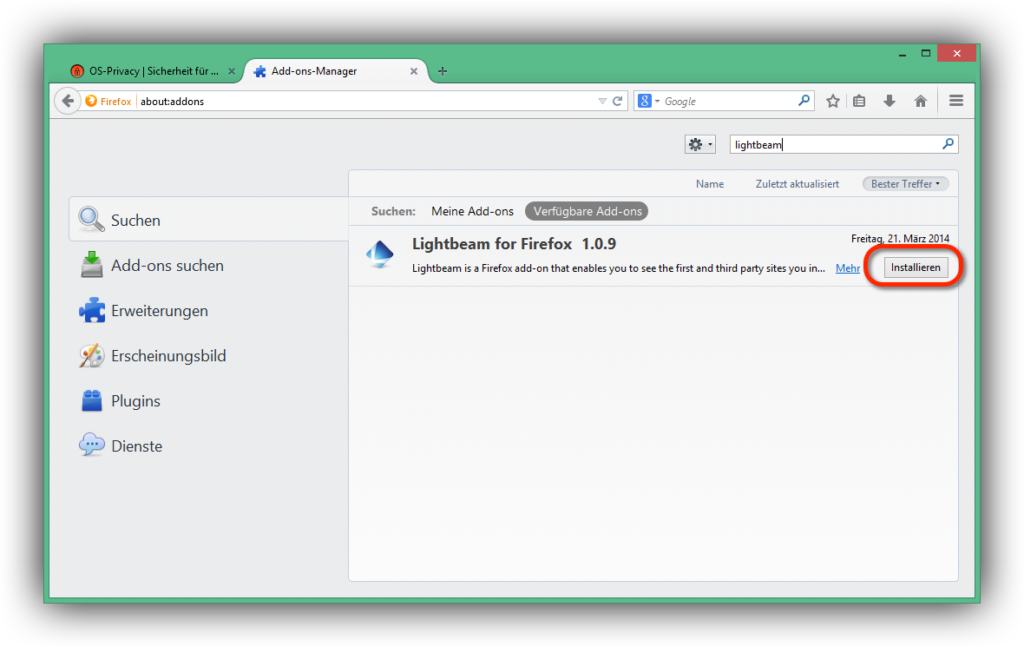The image size is (1024, 647).
Task: Open the Downloads arrow icon
Action: click(x=889, y=101)
